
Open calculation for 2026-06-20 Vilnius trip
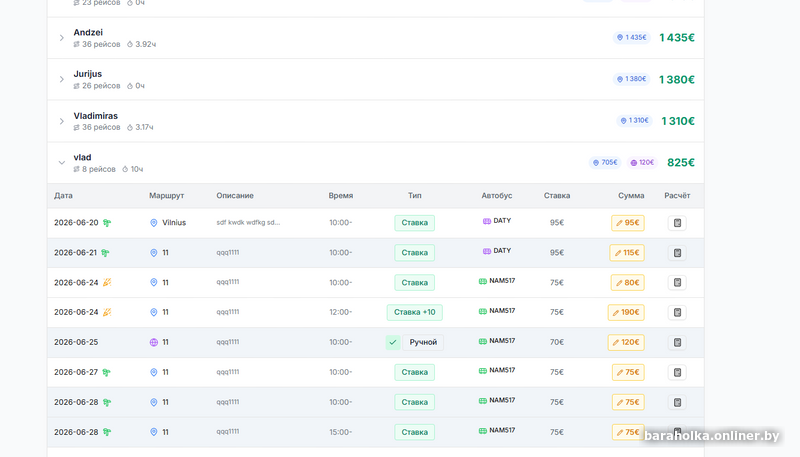coord(677,223)
